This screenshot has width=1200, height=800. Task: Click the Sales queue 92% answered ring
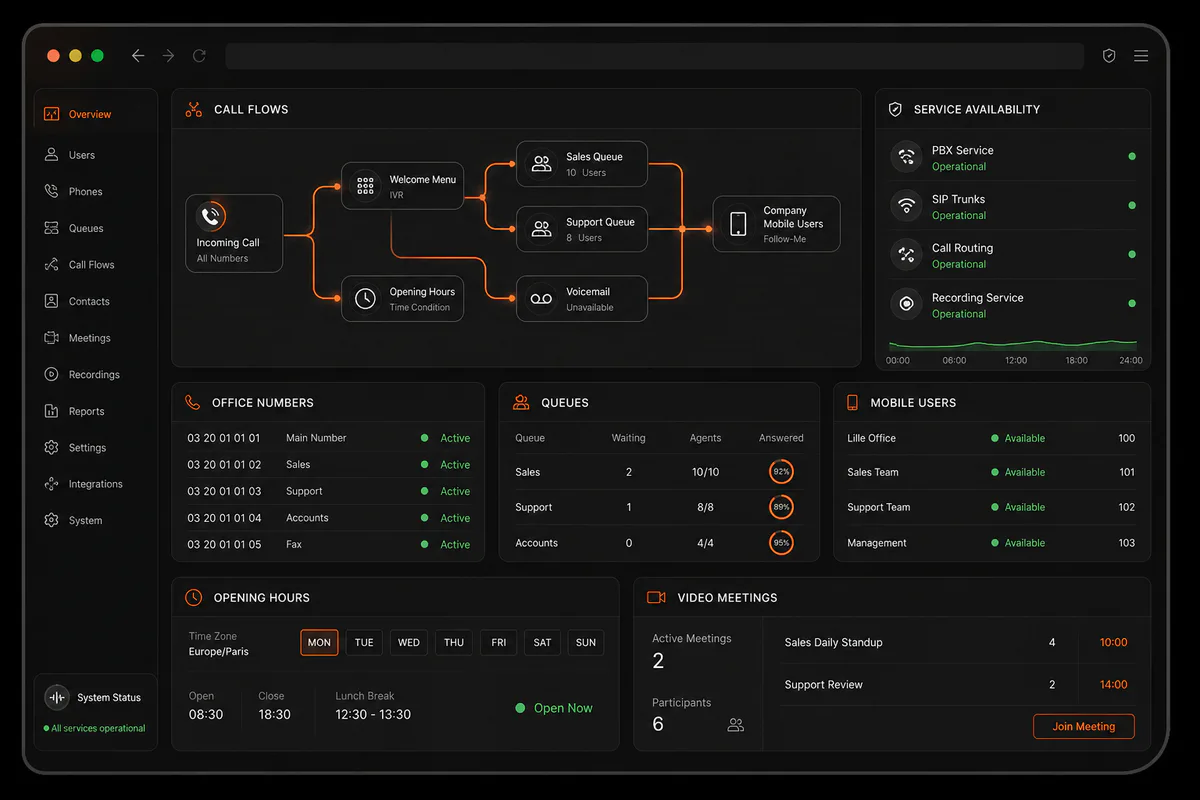(x=781, y=471)
